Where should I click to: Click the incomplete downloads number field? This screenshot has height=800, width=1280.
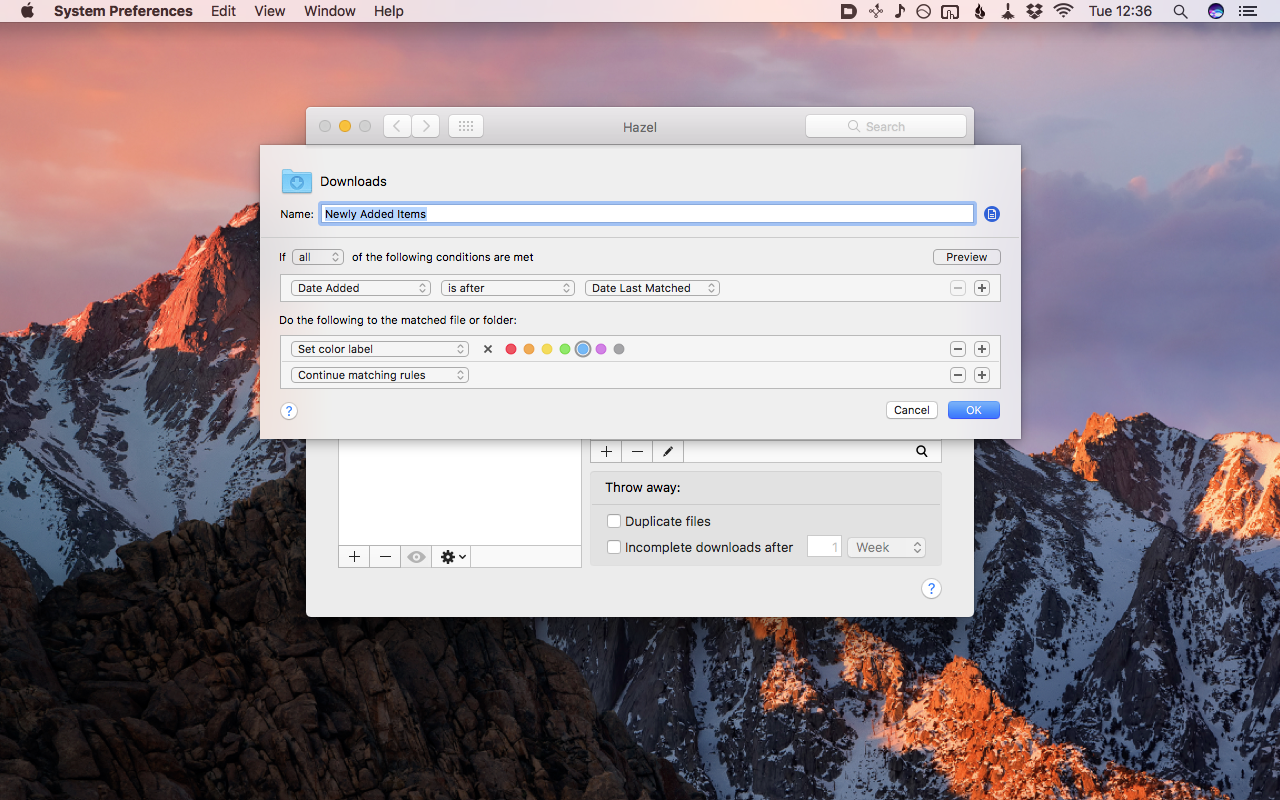tap(824, 547)
